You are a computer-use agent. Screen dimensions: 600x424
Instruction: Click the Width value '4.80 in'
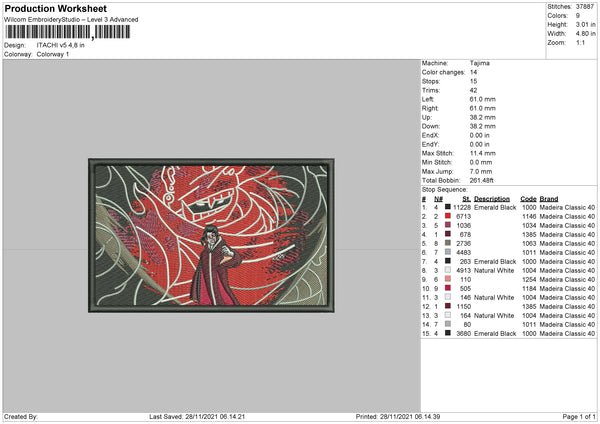tap(585, 34)
